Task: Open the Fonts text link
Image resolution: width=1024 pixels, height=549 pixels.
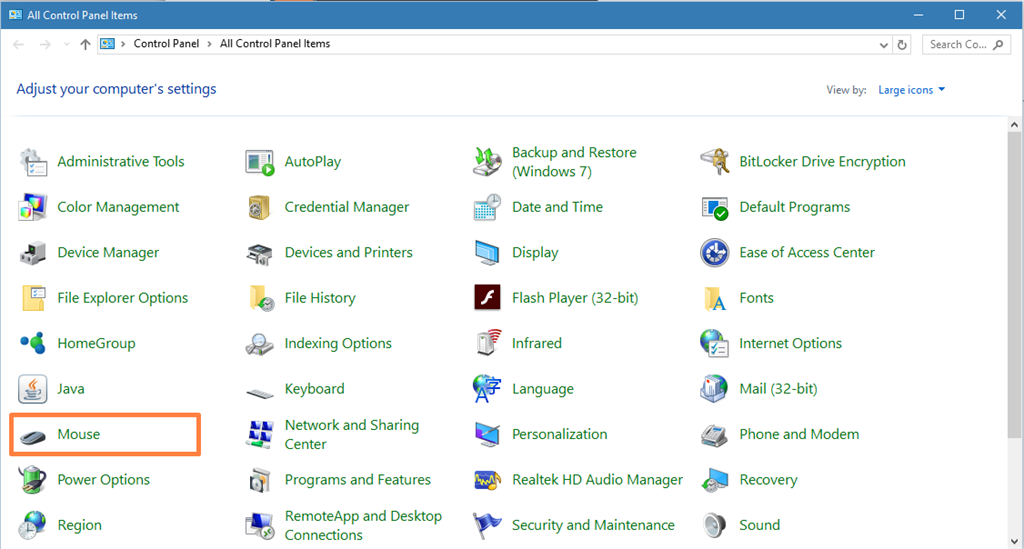Action: pos(756,298)
